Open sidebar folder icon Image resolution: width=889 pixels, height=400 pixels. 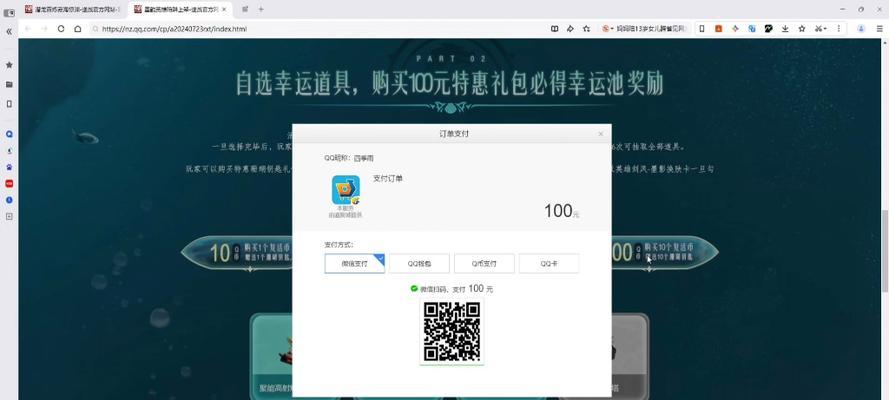[9, 84]
